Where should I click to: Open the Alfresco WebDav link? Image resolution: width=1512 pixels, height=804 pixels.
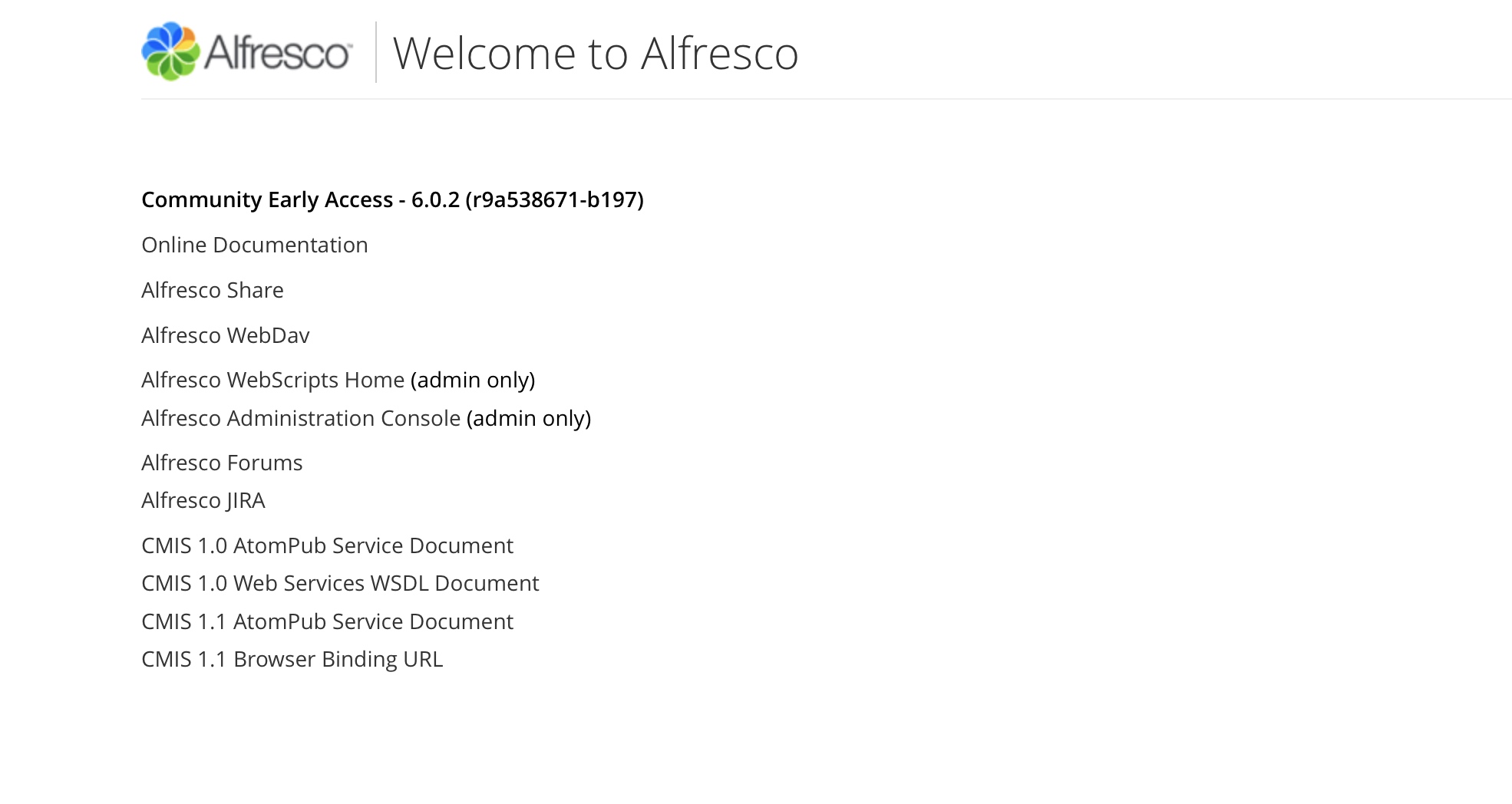[x=226, y=335]
